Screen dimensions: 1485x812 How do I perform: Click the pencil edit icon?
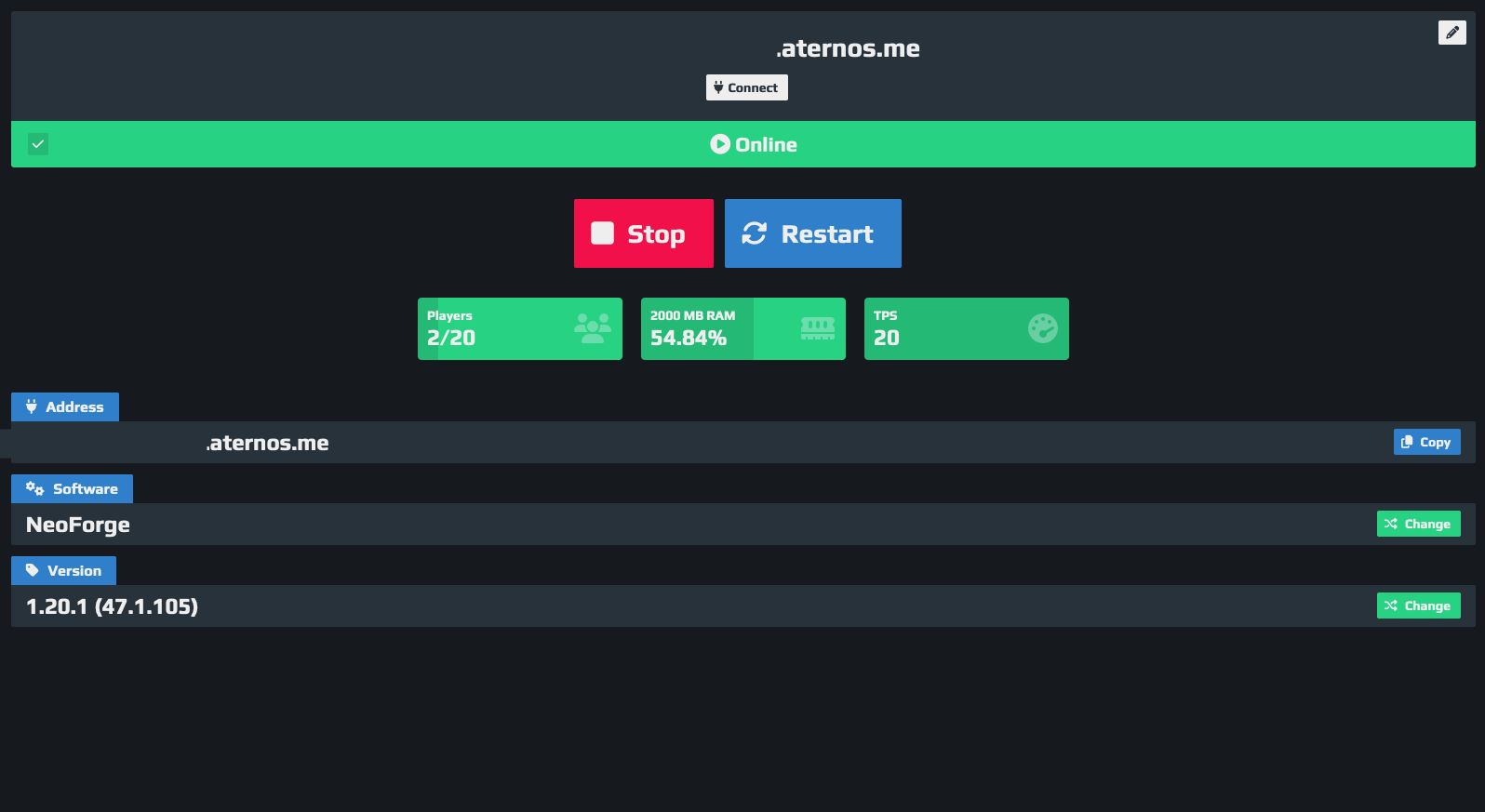(x=1452, y=33)
